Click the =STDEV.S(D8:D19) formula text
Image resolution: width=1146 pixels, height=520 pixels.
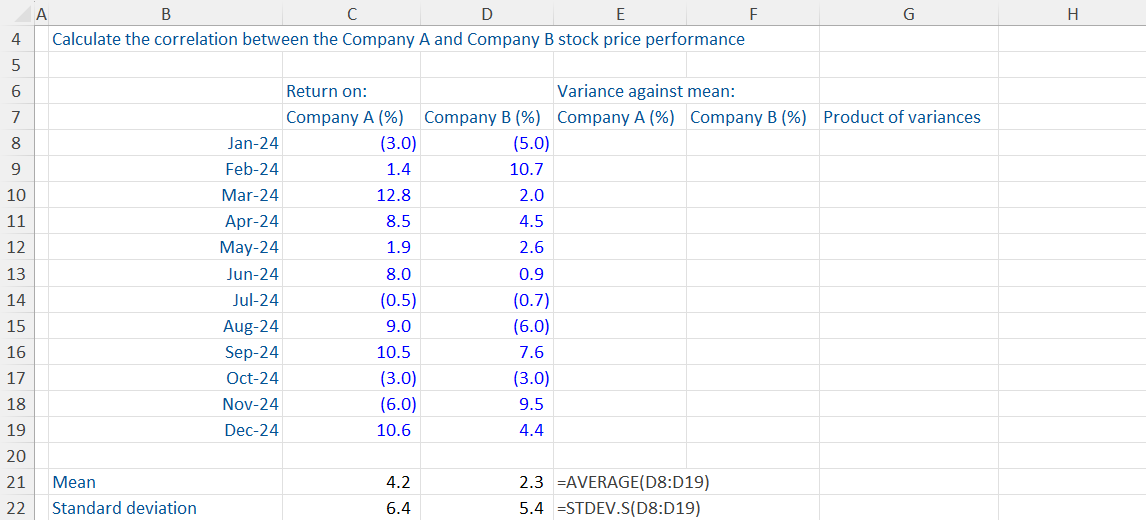click(629, 508)
